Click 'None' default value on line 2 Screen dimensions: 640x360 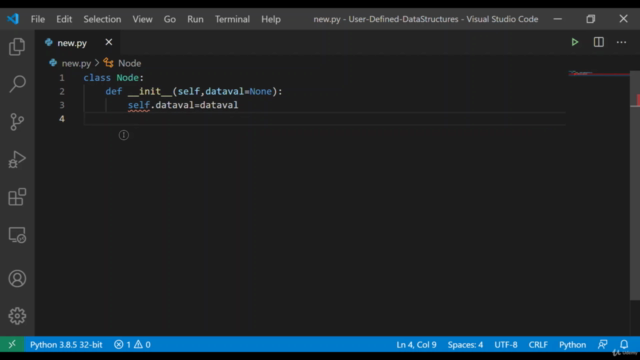(x=260, y=91)
